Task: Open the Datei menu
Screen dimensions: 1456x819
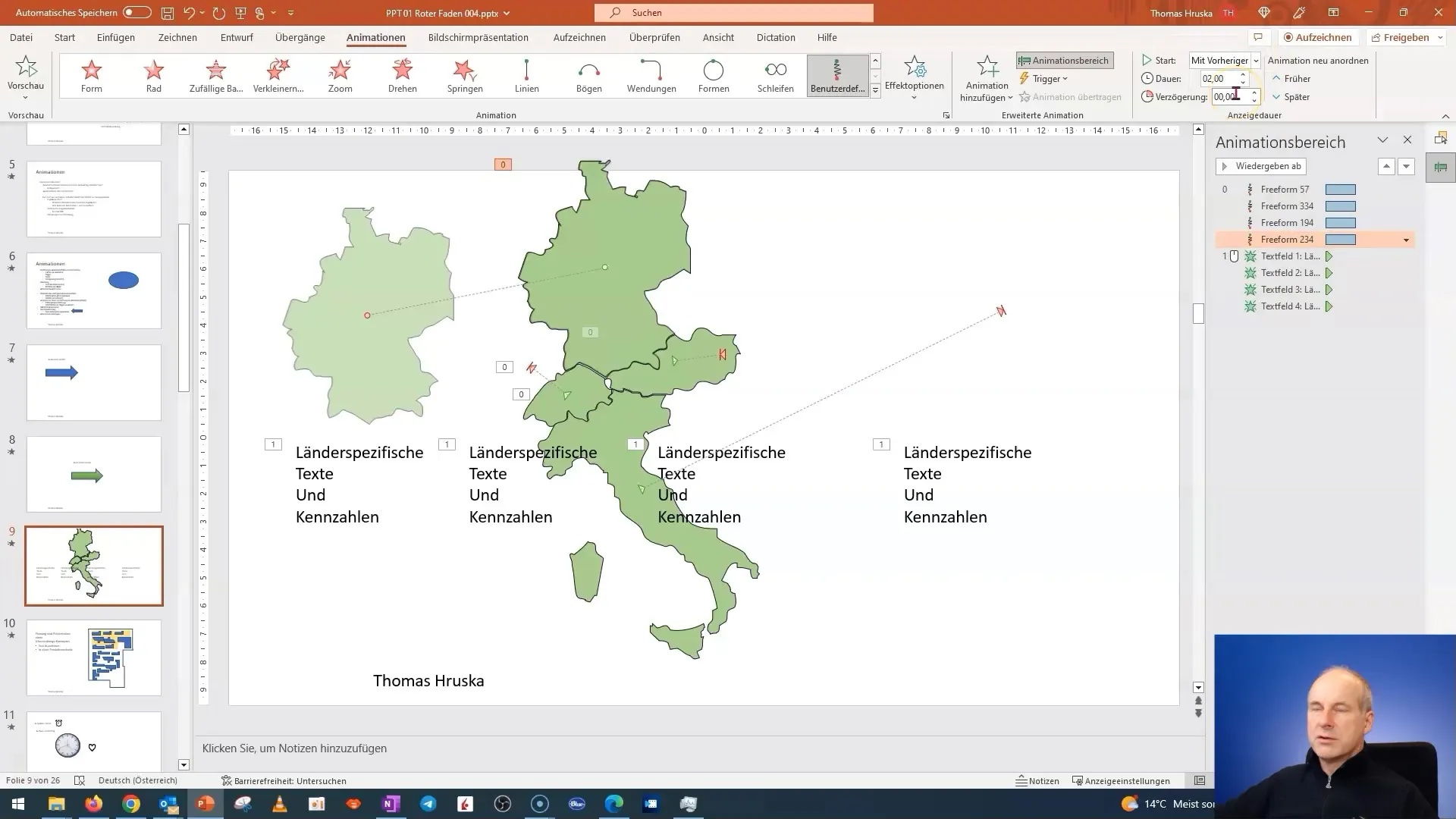Action: pyautogui.click(x=21, y=37)
